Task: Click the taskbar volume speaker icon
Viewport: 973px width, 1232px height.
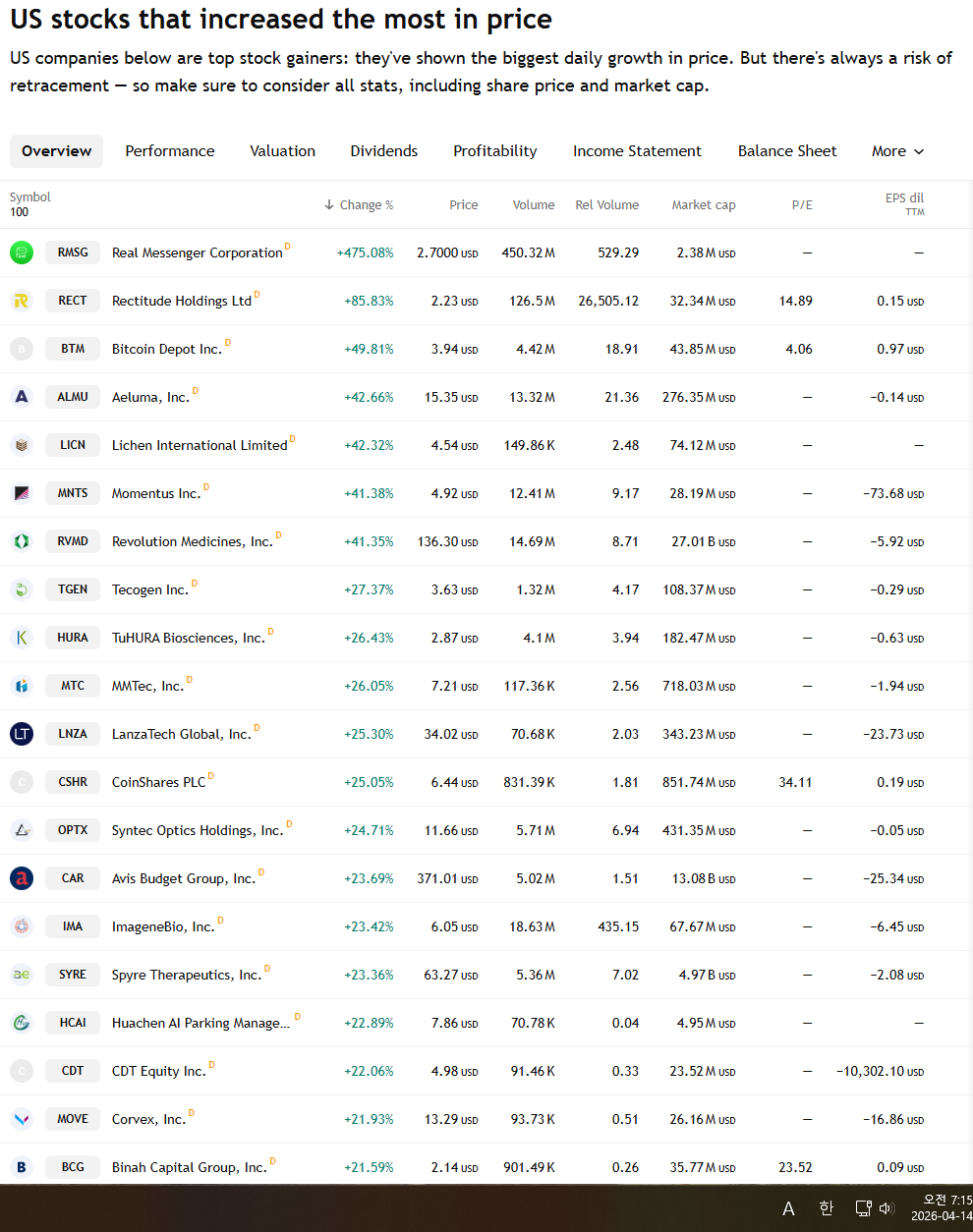Action: click(x=886, y=1208)
